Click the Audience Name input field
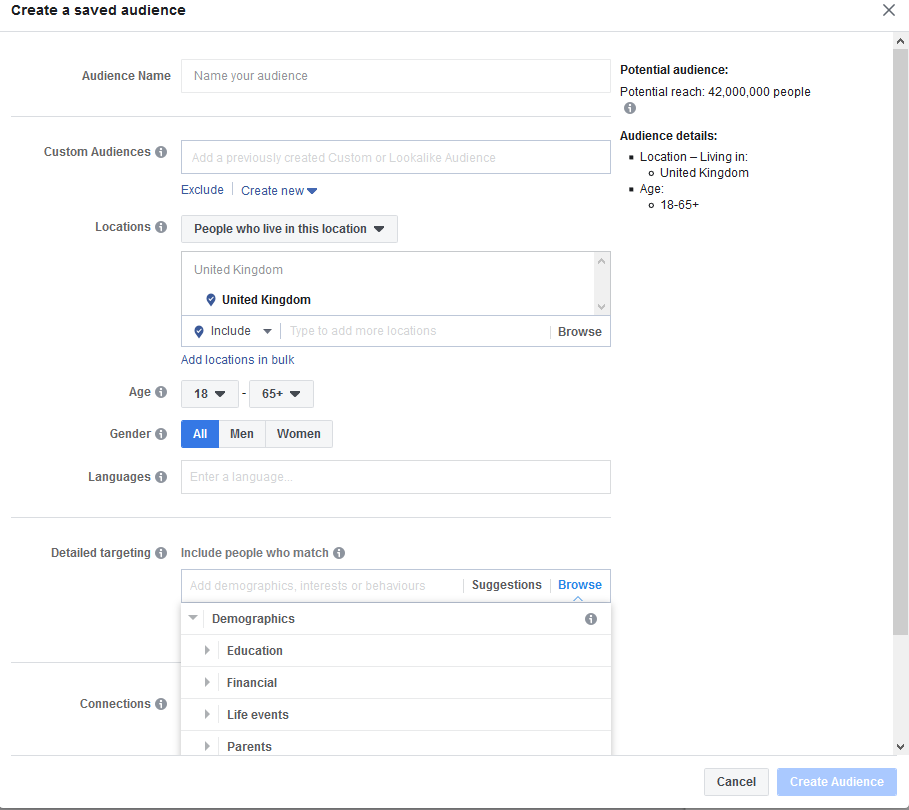909x810 pixels. [395, 76]
